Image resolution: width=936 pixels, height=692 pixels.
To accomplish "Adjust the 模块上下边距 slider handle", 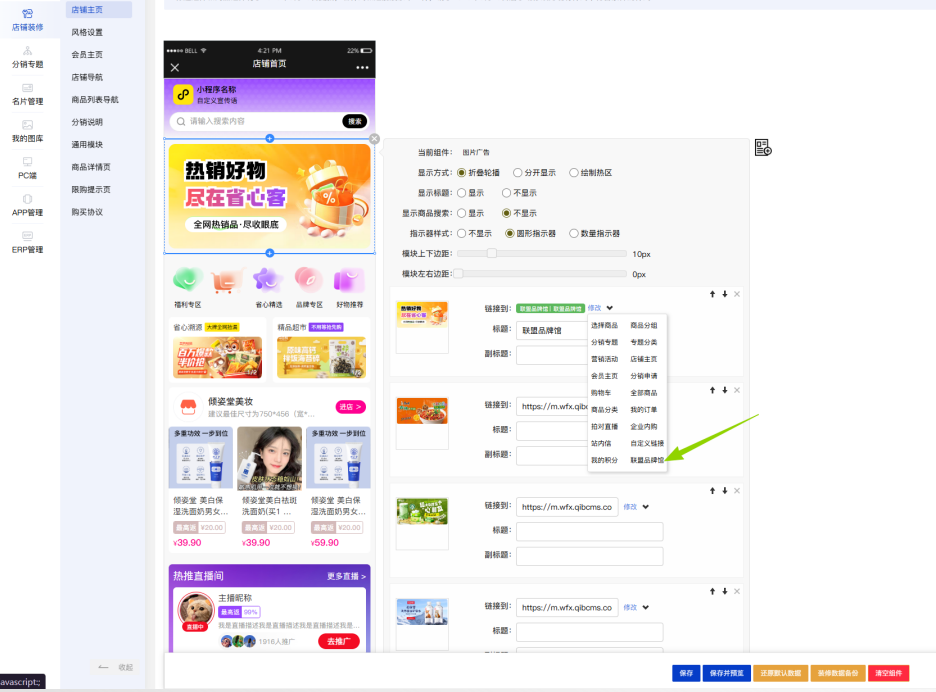I will click(x=491, y=254).
